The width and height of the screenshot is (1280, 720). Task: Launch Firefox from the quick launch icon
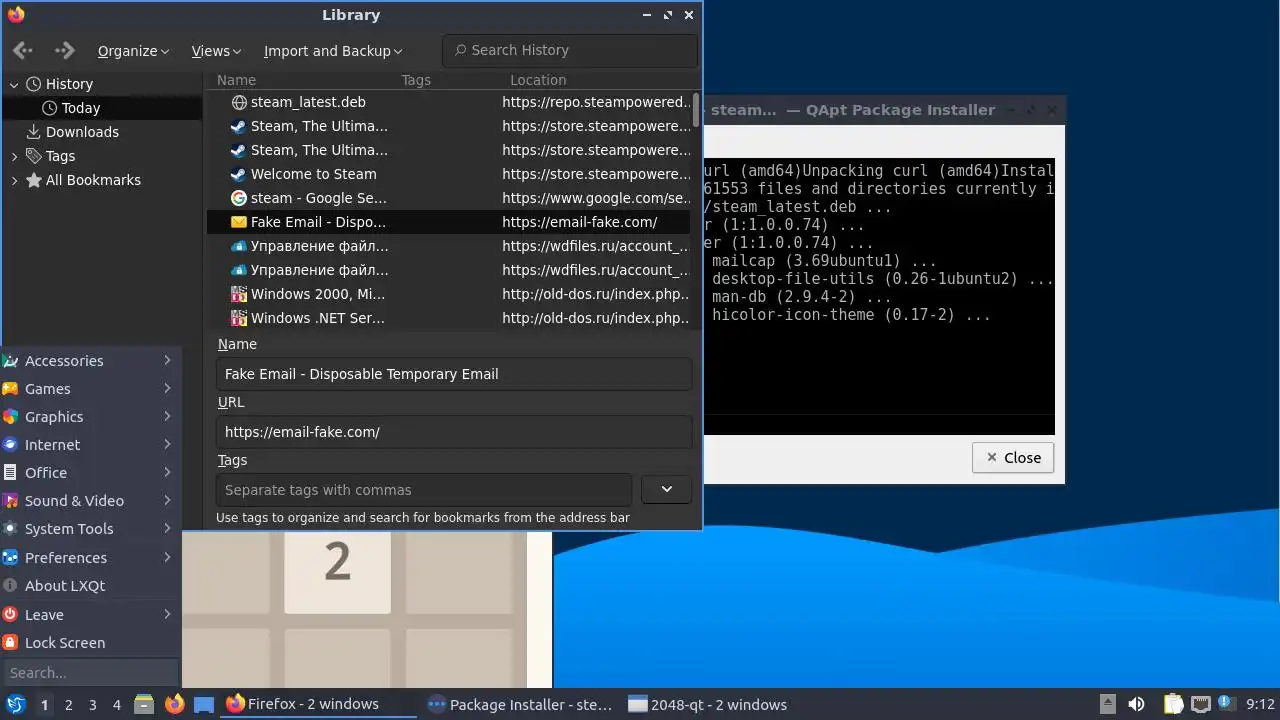[x=174, y=704]
